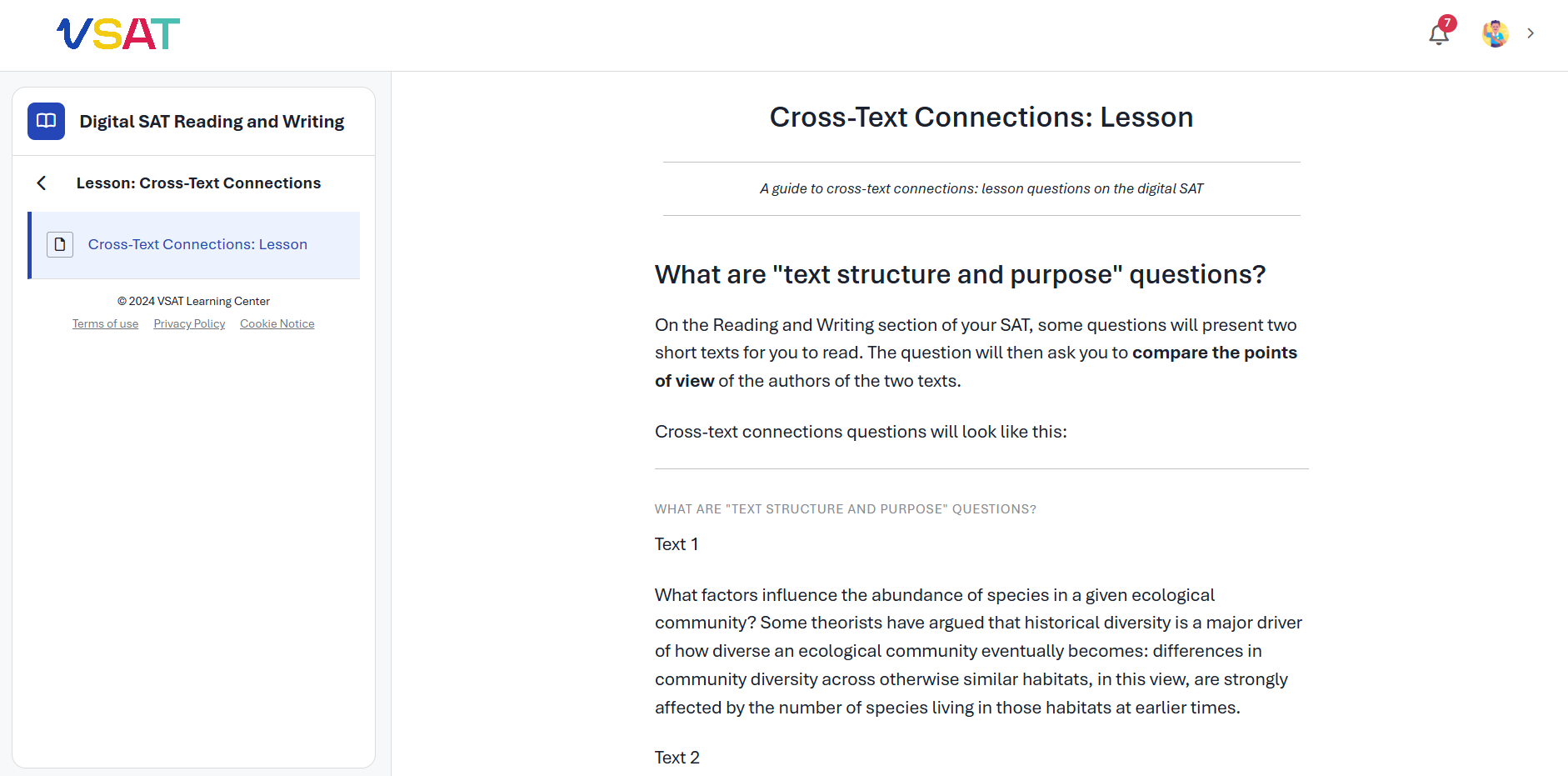This screenshot has height=776, width=1568.
Task: Click the 2024 VSAT Learning Center copyright
Action: click(x=193, y=301)
